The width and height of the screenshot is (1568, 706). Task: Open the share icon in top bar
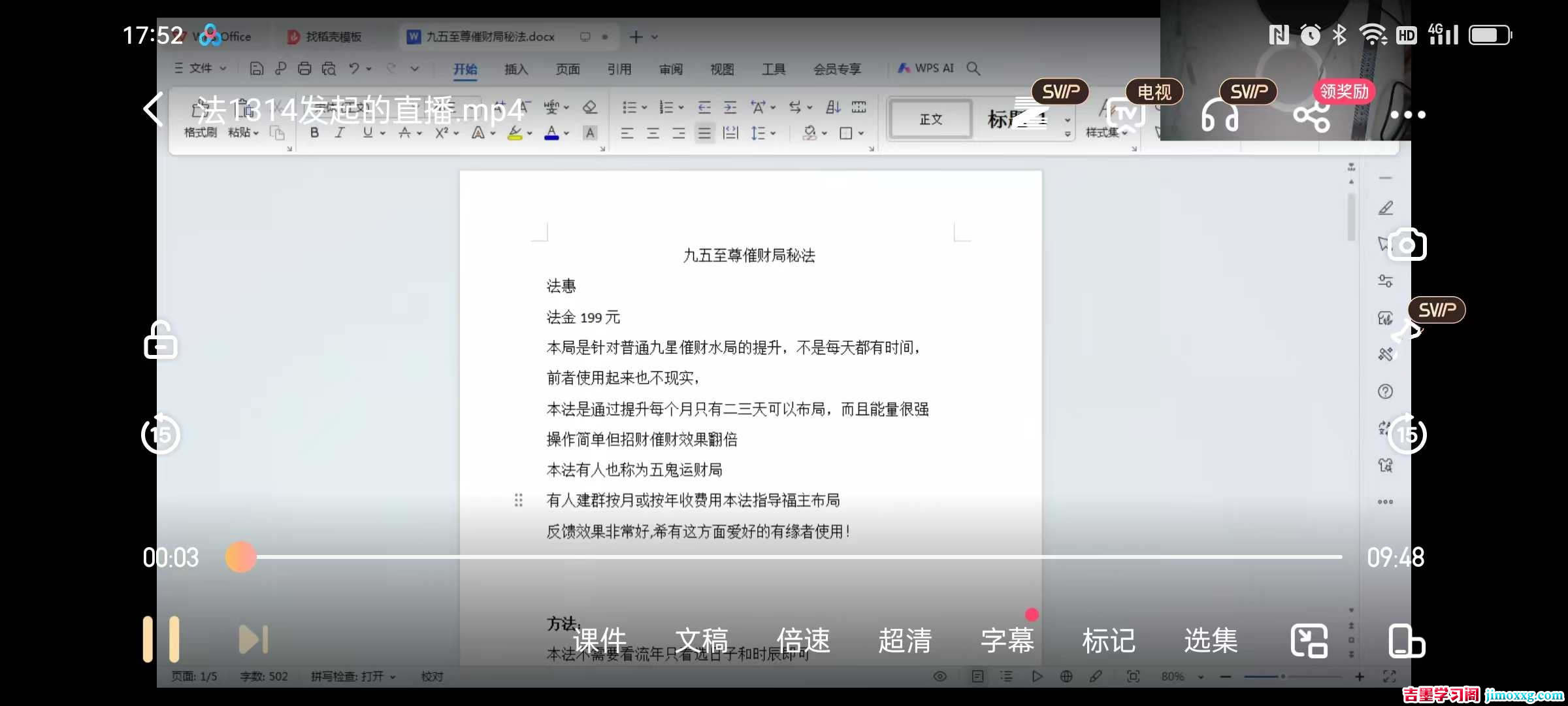1311,116
